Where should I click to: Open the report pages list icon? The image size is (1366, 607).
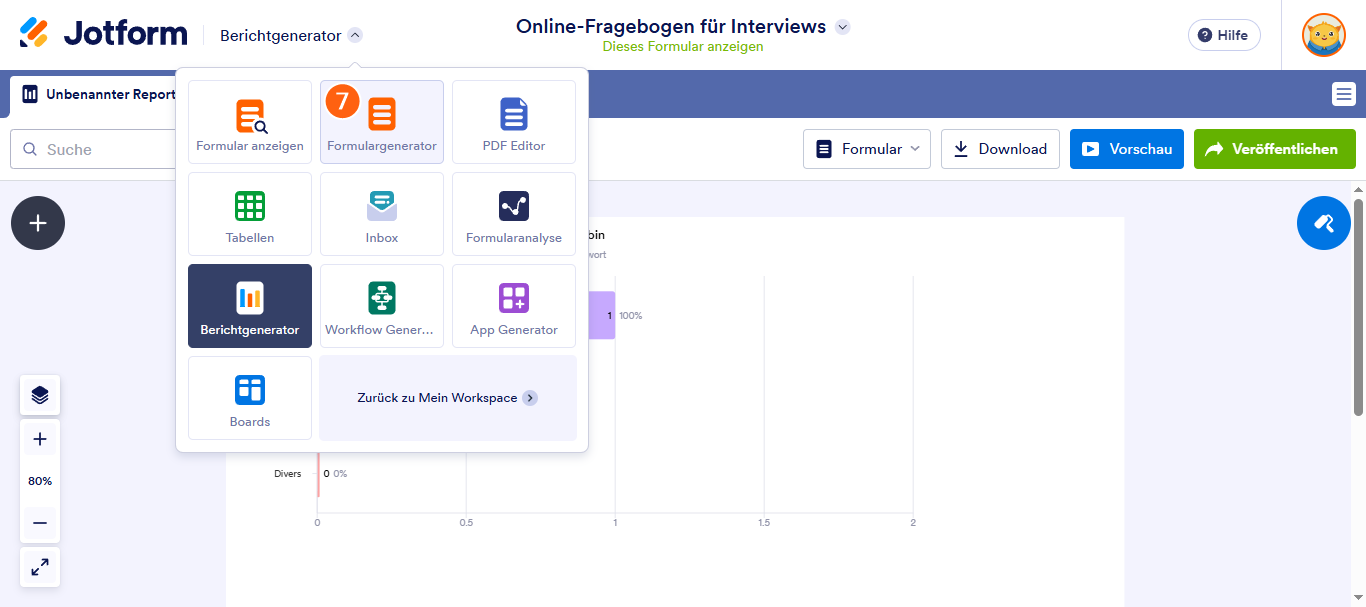coord(1344,94)
